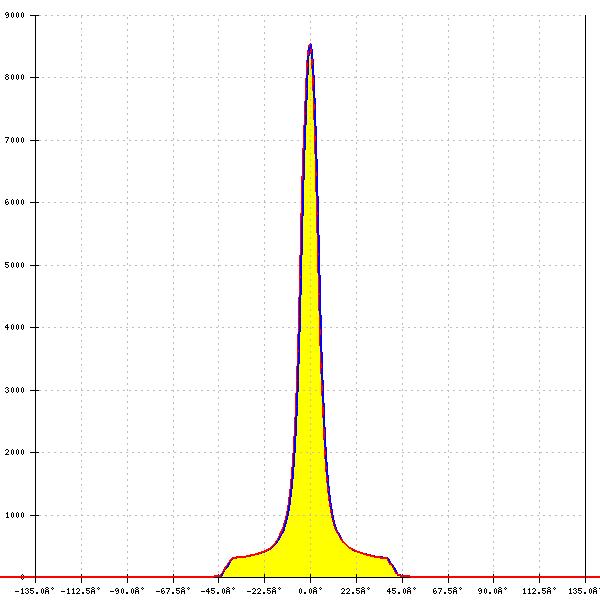The width and height of the screenshot is (600, 600).
Task: Click the -90.0° x-axis label
Action: (x=127, y=591)
